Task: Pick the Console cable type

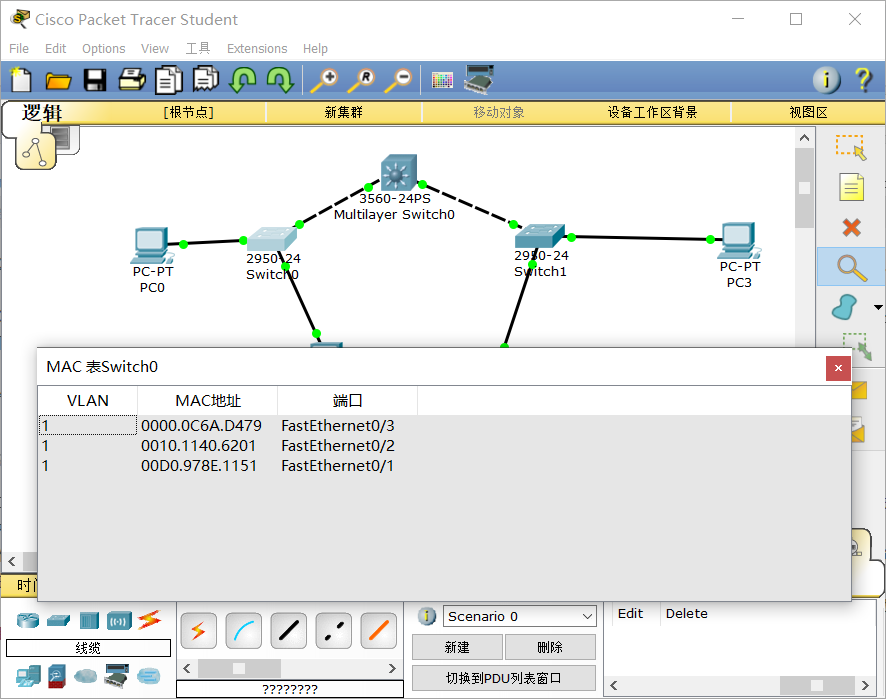Action: (x=244, y=631)
